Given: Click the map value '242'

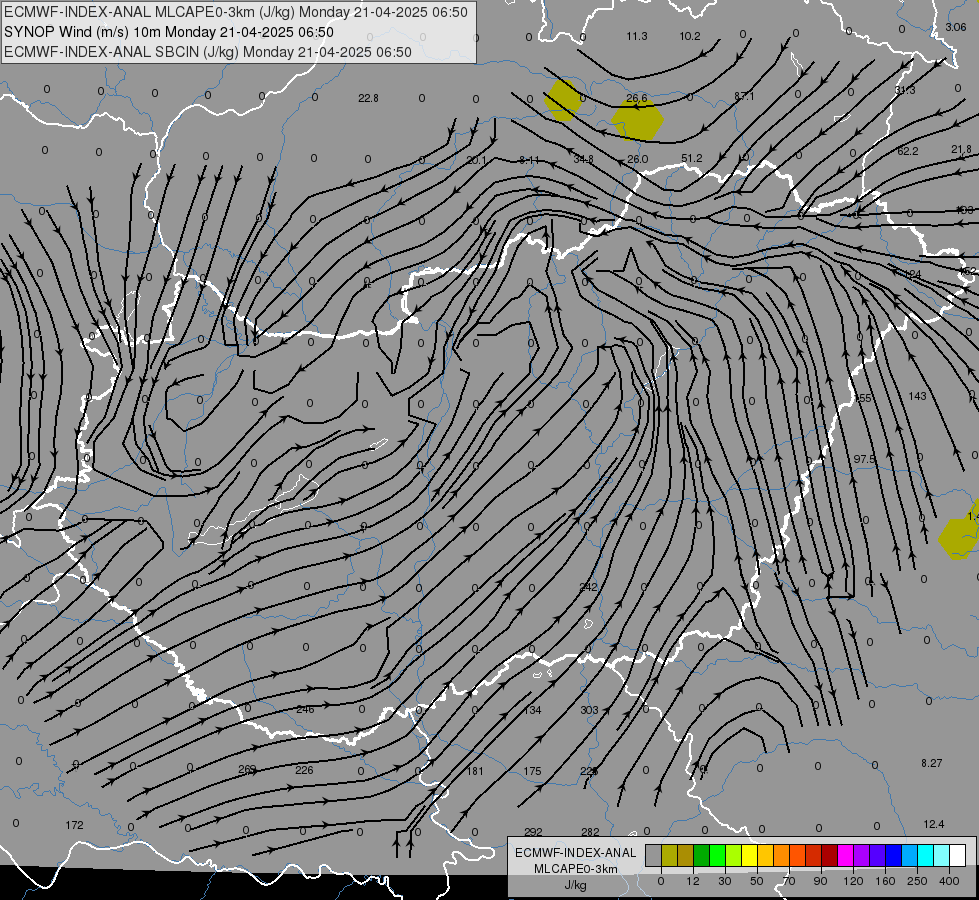Looking at the screenshot, I should coord(588,587).
